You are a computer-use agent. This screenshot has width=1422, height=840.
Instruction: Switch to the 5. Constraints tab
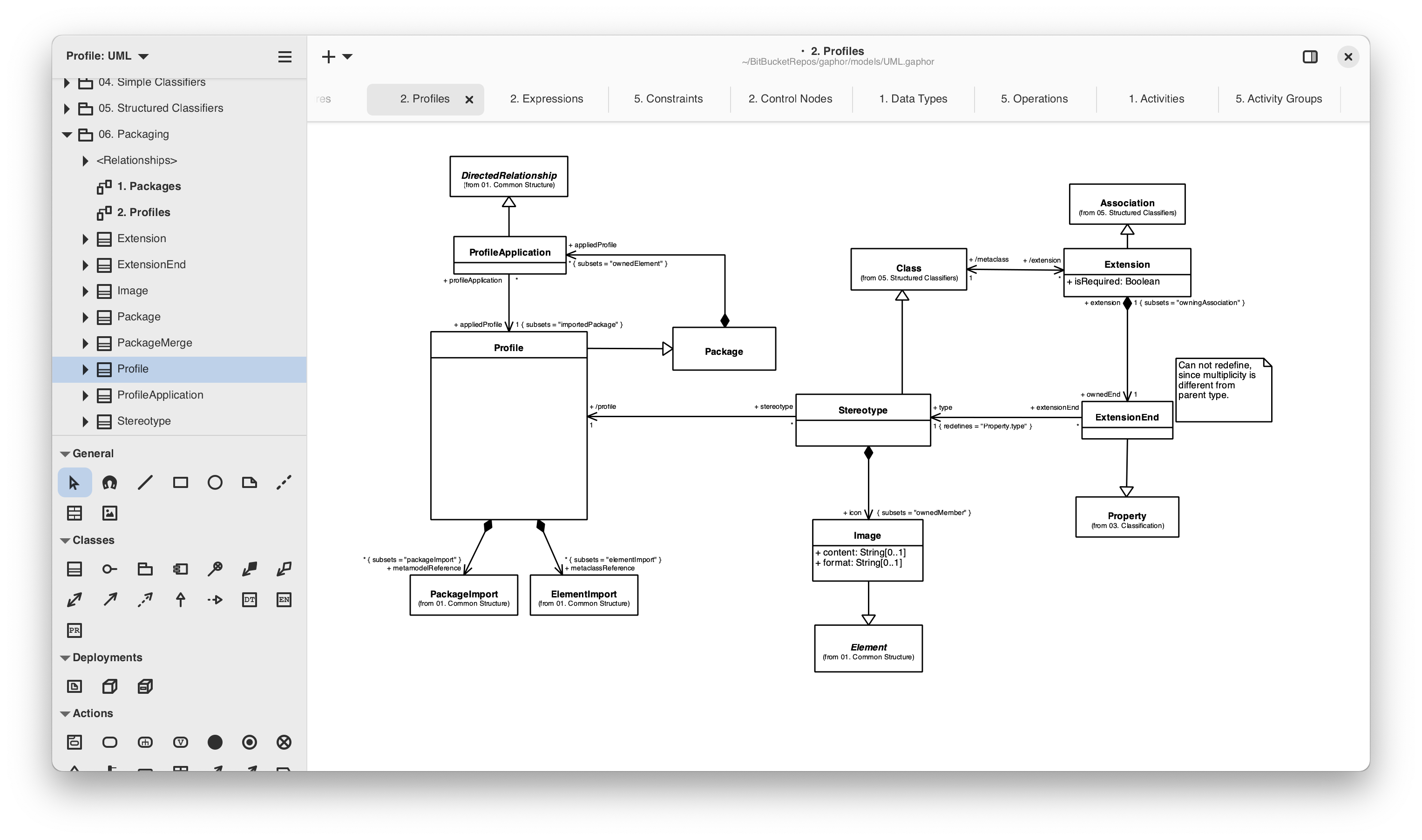coord(668,99)
